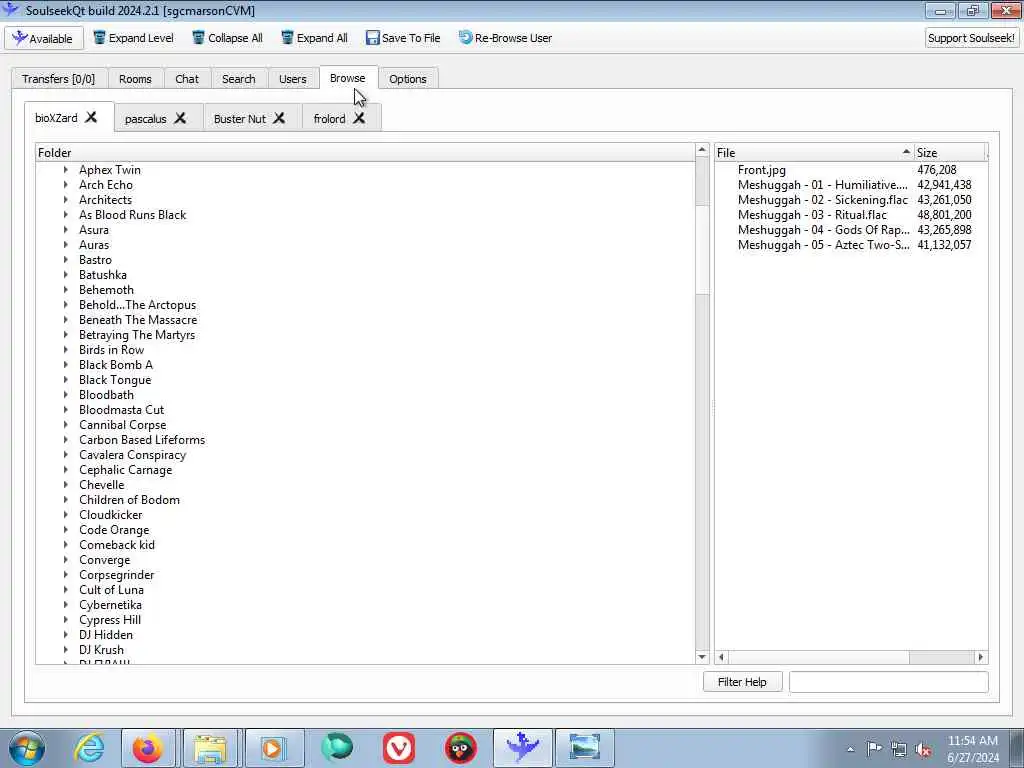Open the Options tab

click(x=408, y=79)
